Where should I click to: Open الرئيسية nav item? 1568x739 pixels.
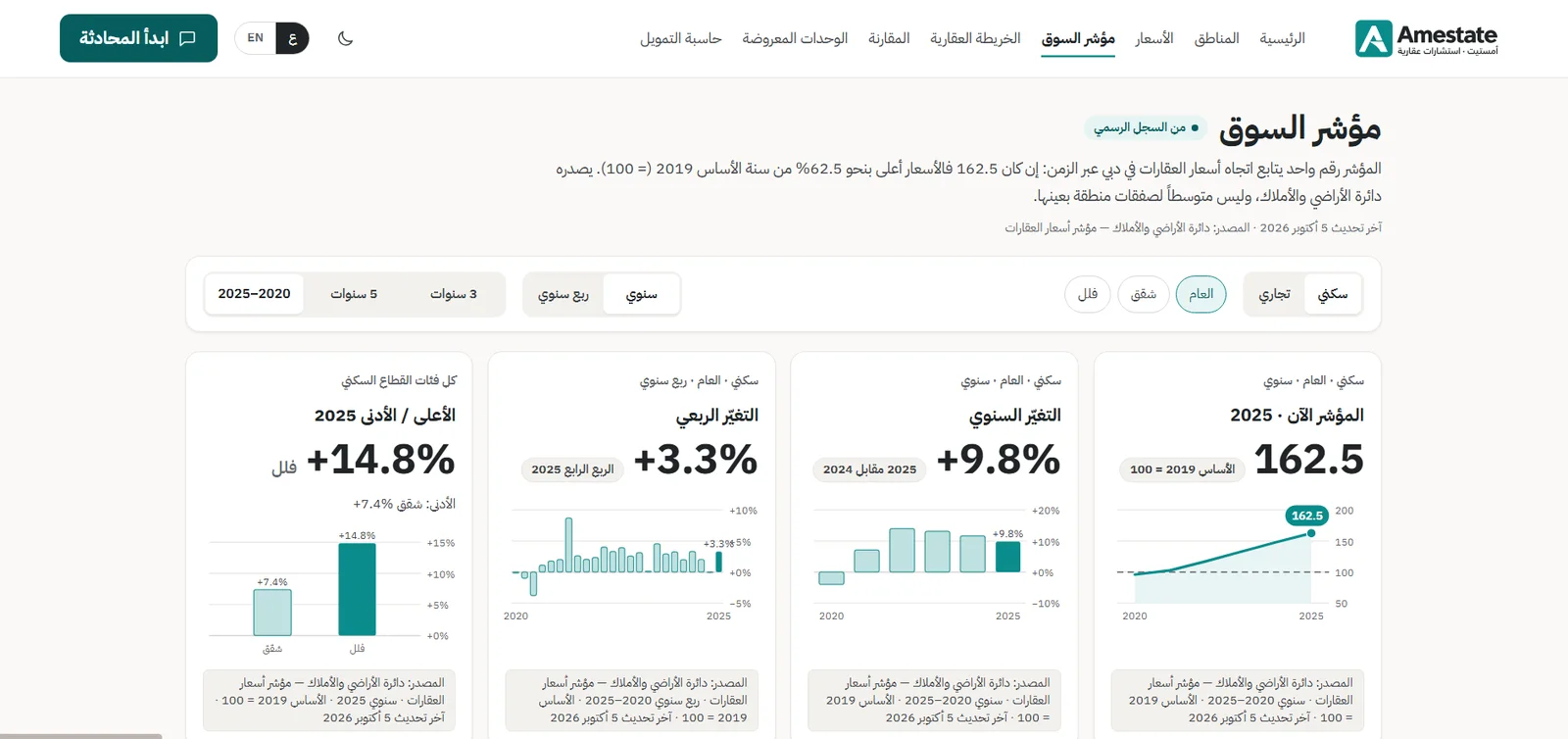pos(1282,38)
